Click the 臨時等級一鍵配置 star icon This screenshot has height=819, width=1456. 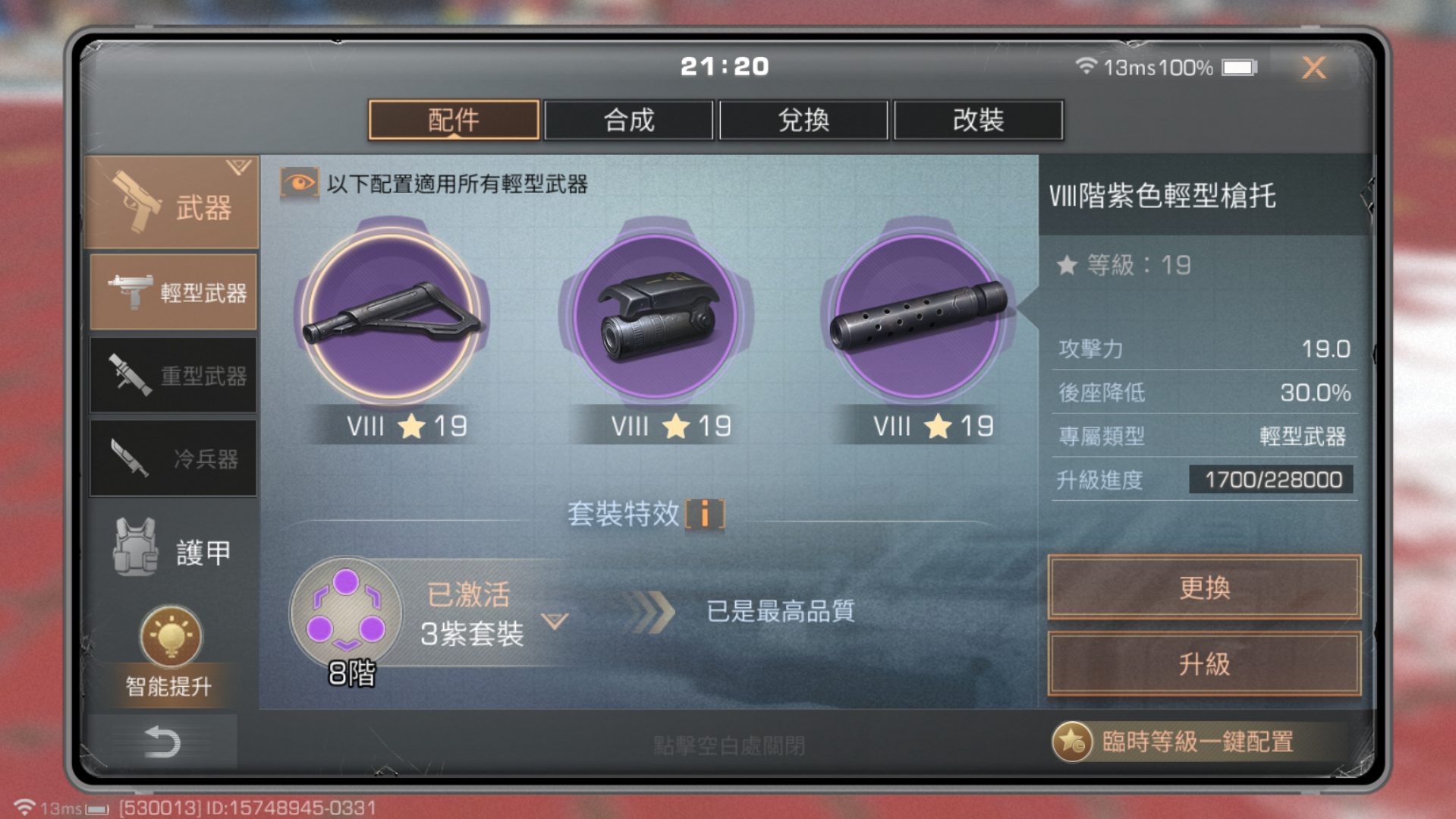1072,742
